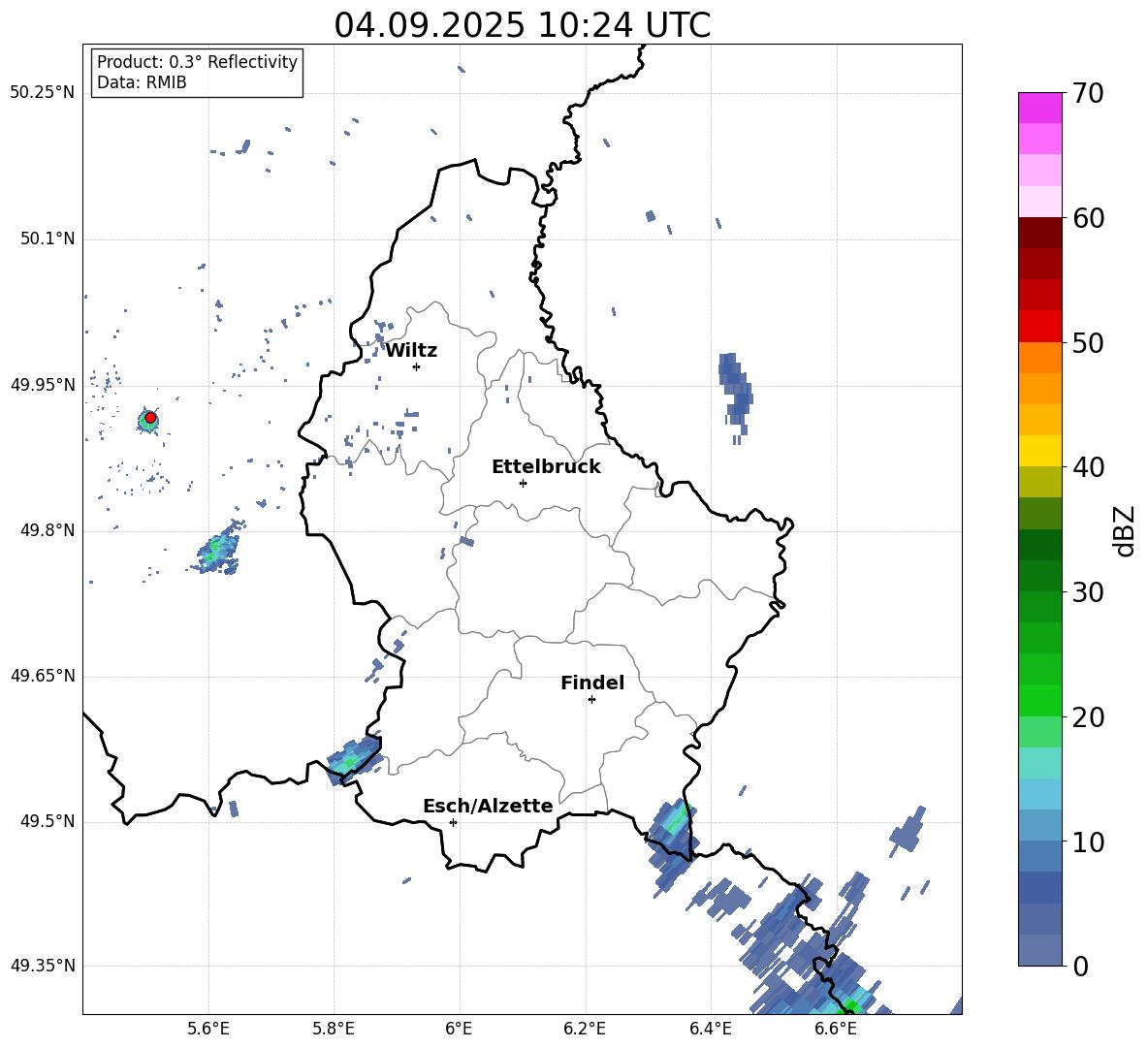This screenshot has width=1148, height=1048.
Task: Click the 6.2°E longitude label
Action: [x=585, y=1029]
